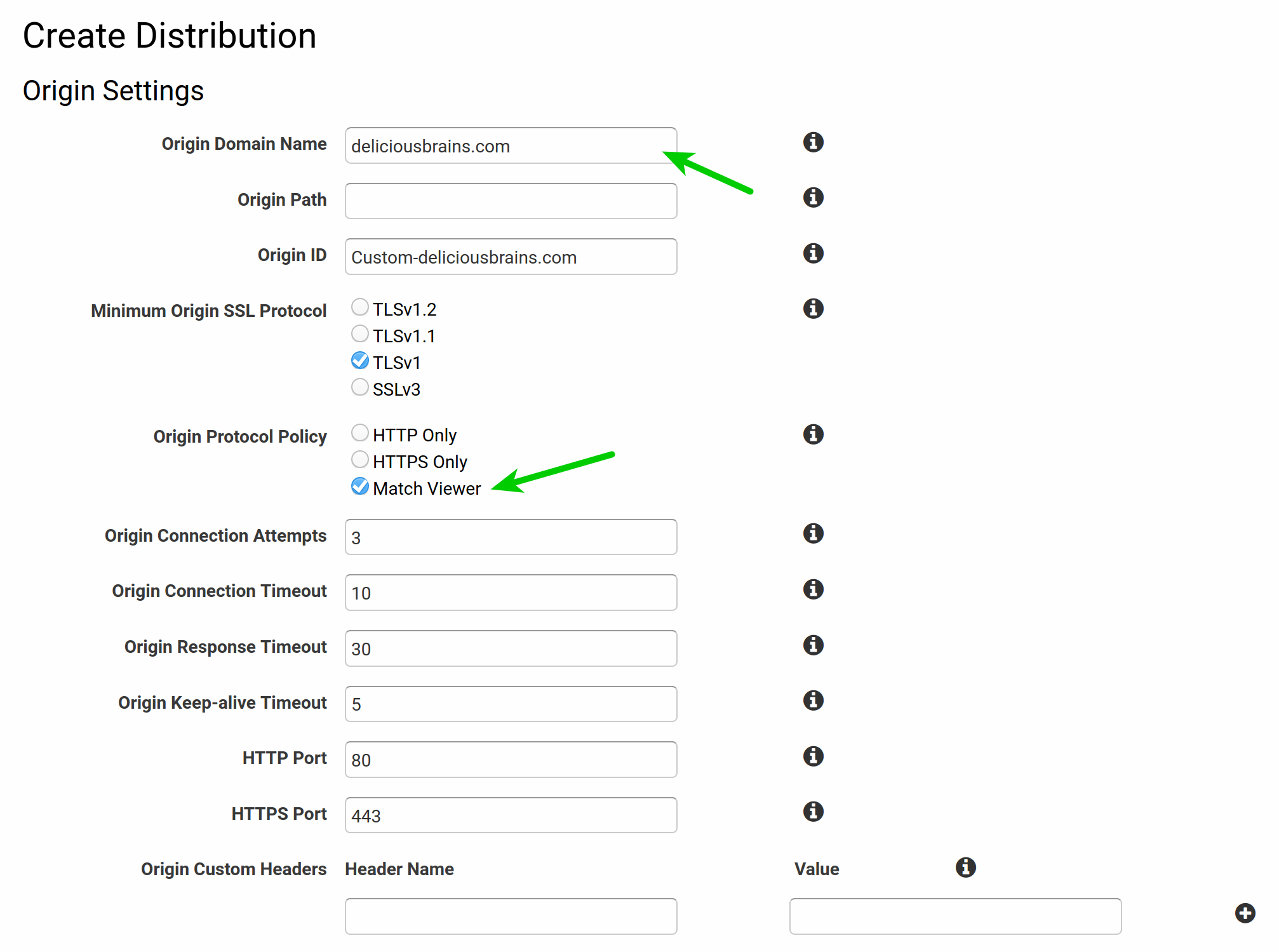Click the Origin ID info icon
Screen dimensions: 1279x952
tap(813, 253)
